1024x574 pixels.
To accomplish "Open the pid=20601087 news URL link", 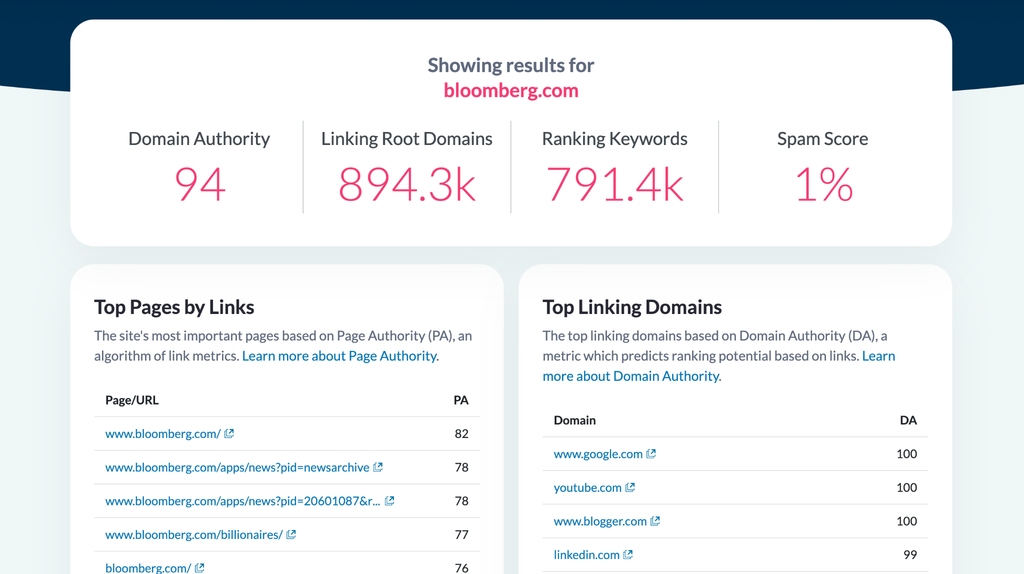I will tap(242, 501).
